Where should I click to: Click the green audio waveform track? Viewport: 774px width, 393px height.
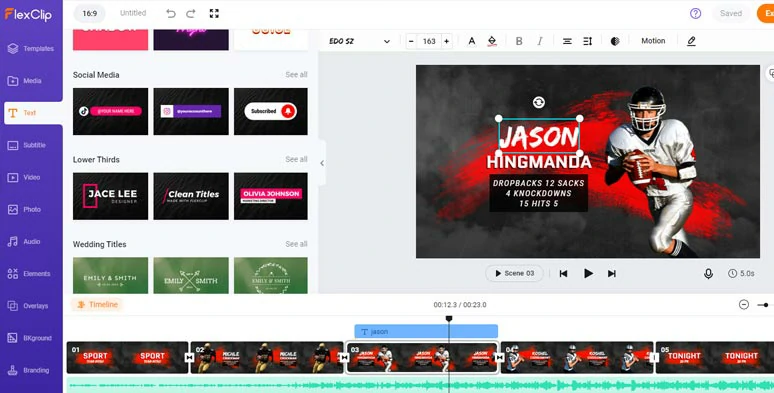420,385
